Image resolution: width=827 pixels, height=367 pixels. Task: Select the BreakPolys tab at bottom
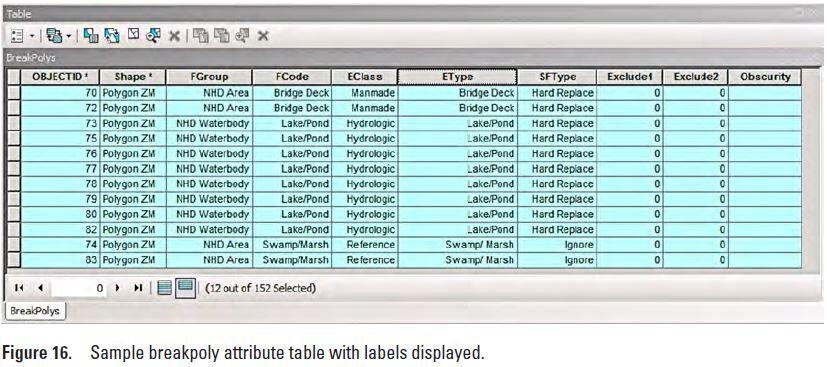point(35,311)
